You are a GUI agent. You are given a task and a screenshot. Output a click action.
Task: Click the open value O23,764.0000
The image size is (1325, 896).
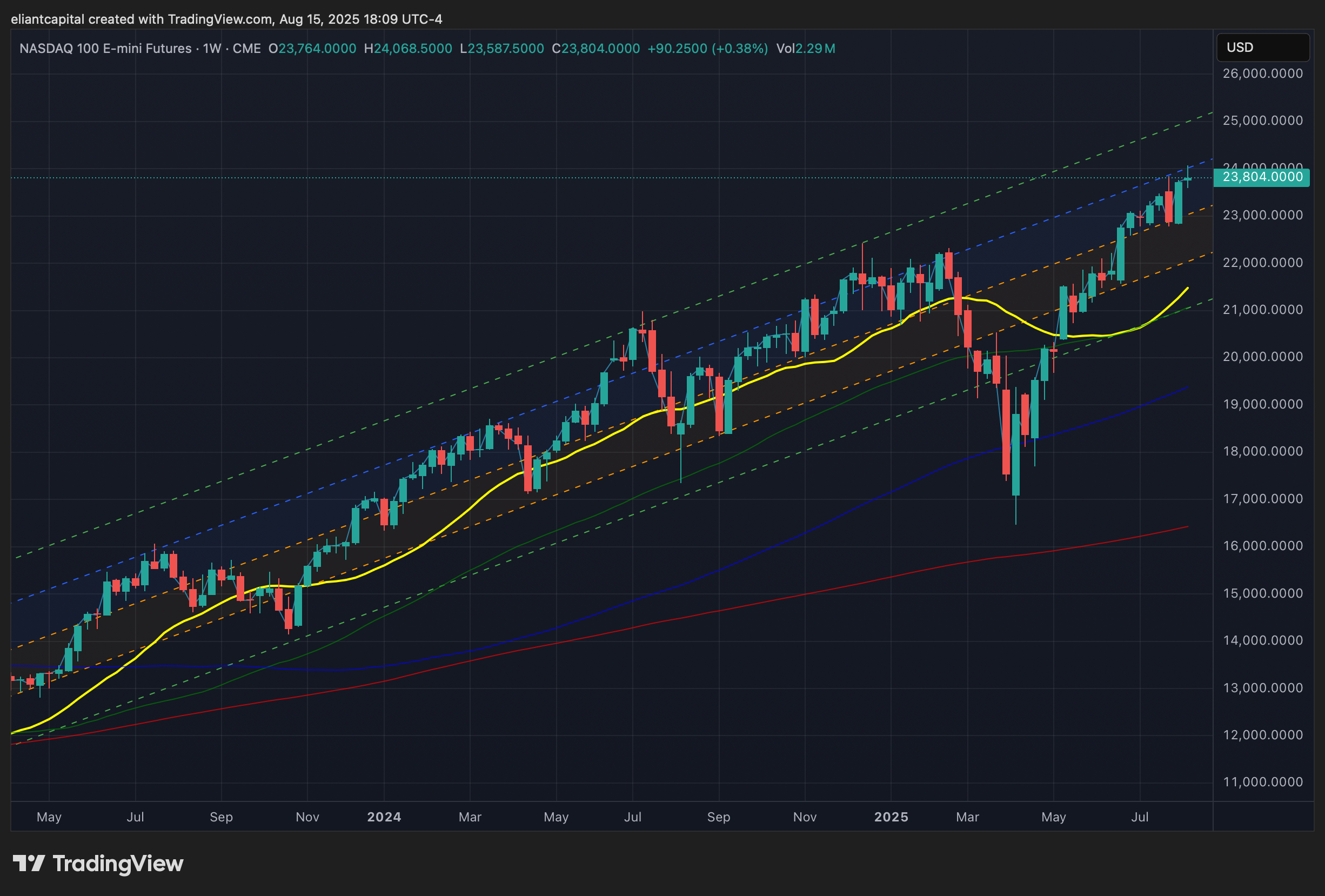pos(312,49)
